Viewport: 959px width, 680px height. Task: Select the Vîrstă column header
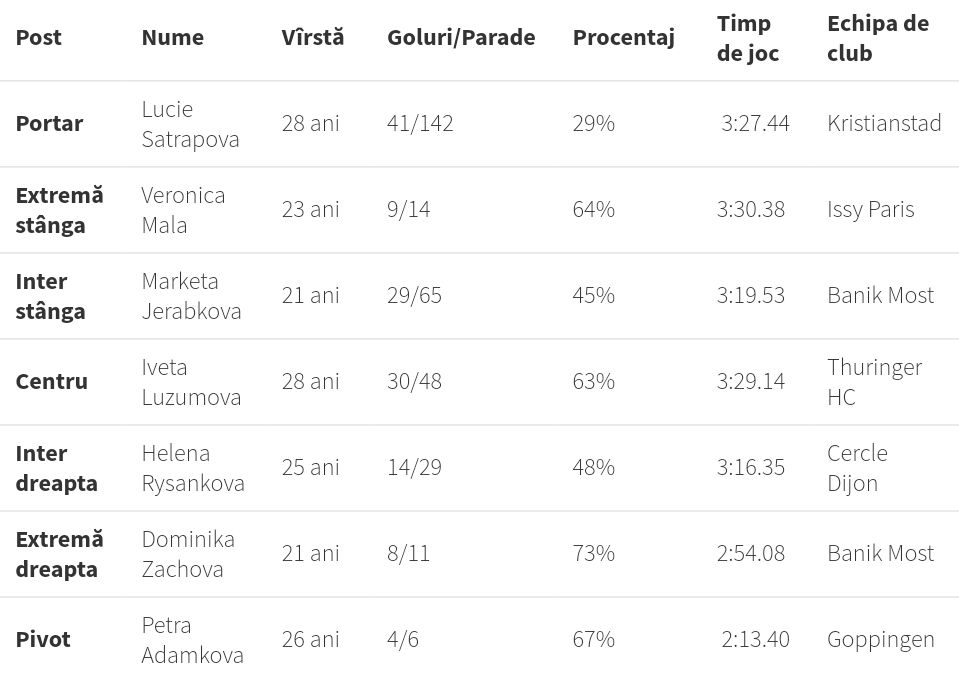(x=312, y=38)
